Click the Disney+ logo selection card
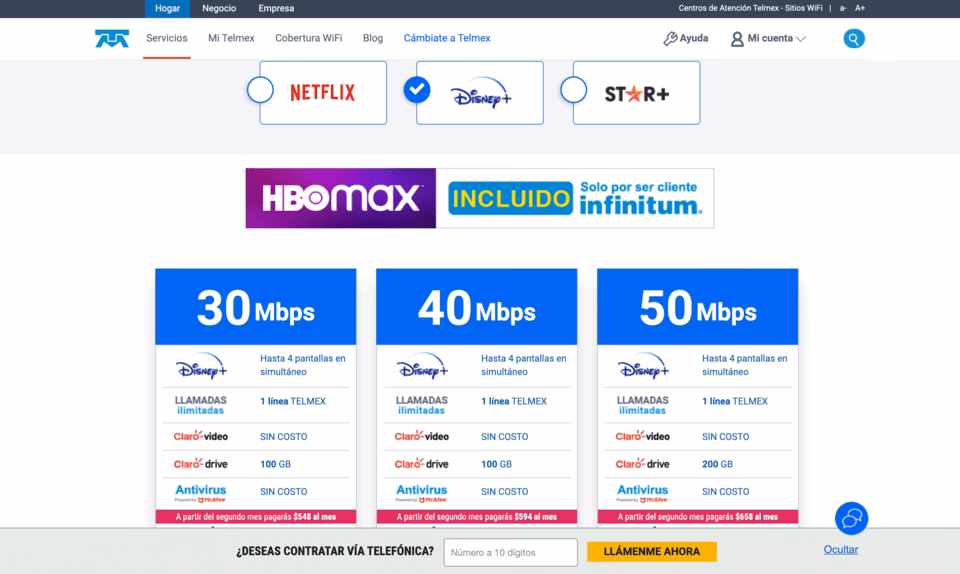 pyautogui.click(x=480, y=93)
